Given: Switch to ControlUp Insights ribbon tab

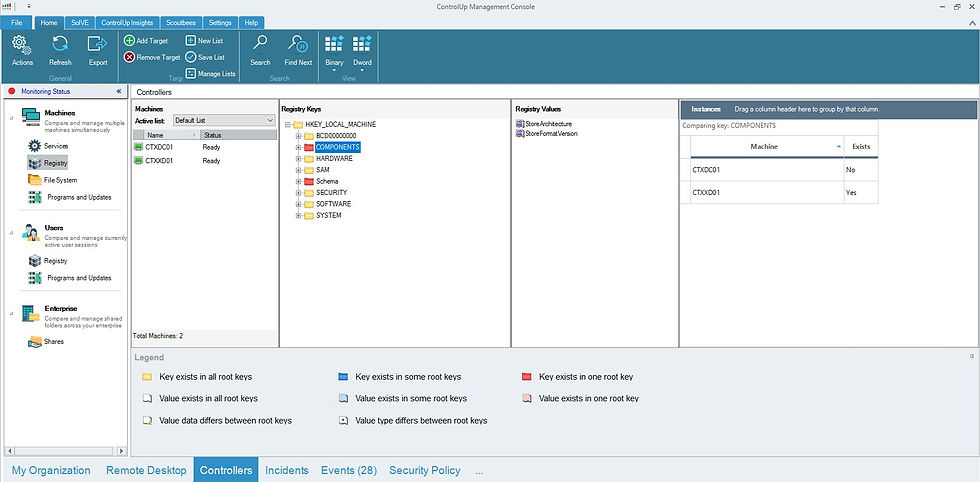Looking at the screenshot, I should coord(127,23).
